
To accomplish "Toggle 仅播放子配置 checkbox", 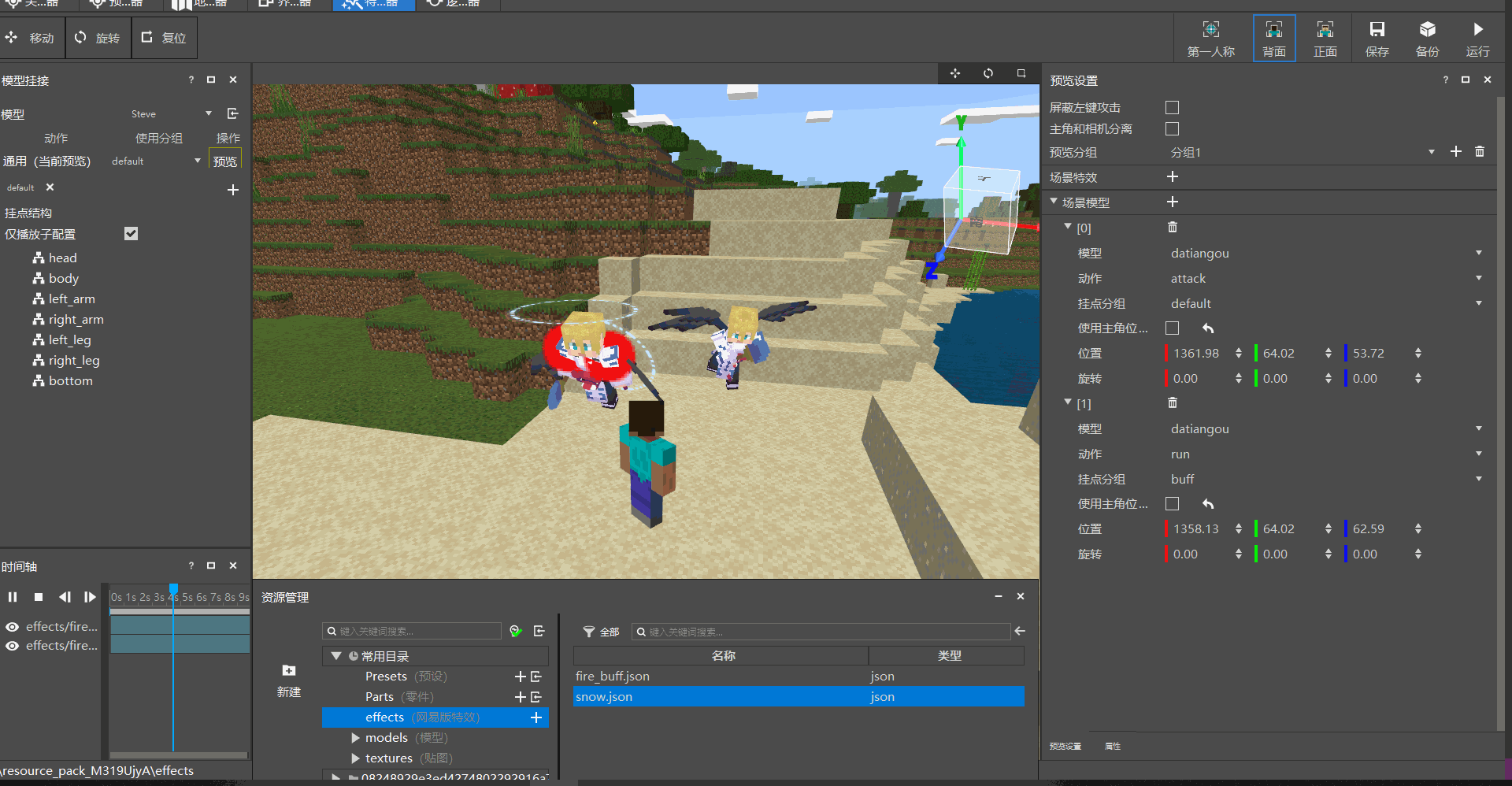I will pos(131,234).
